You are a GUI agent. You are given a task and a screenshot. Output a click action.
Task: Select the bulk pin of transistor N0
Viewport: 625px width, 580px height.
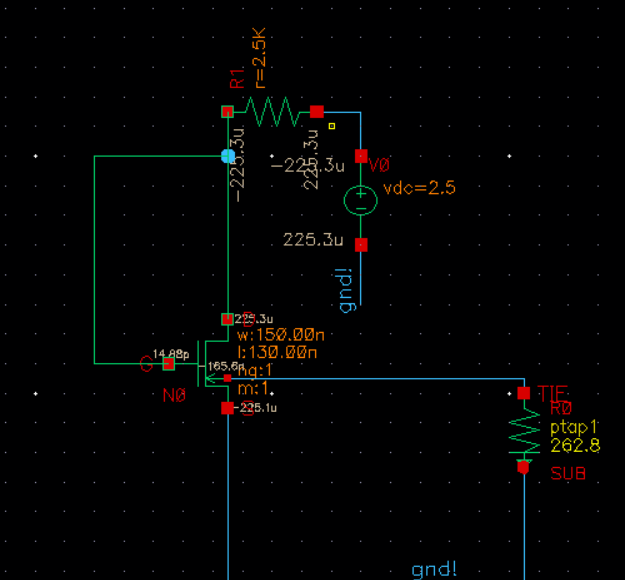pyautogui.click(x=227, y=378)
